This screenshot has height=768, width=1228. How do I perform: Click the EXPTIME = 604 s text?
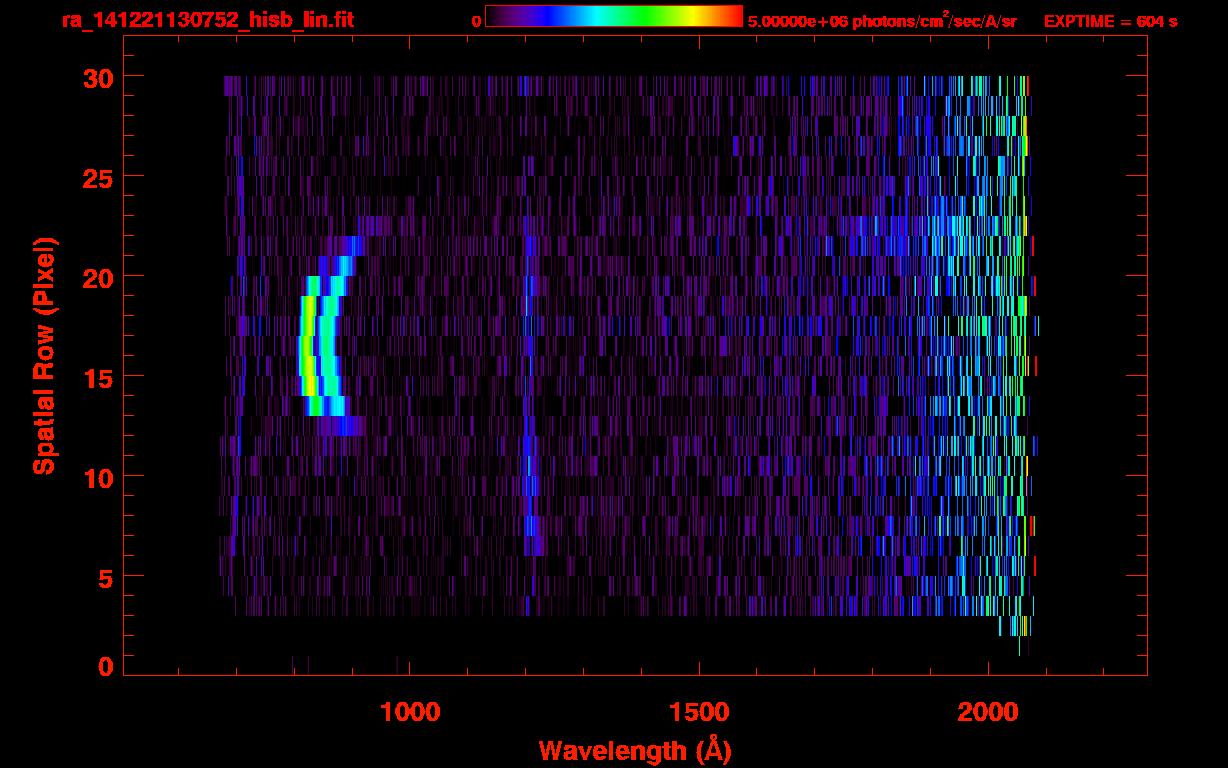[x=1110, y=21]
